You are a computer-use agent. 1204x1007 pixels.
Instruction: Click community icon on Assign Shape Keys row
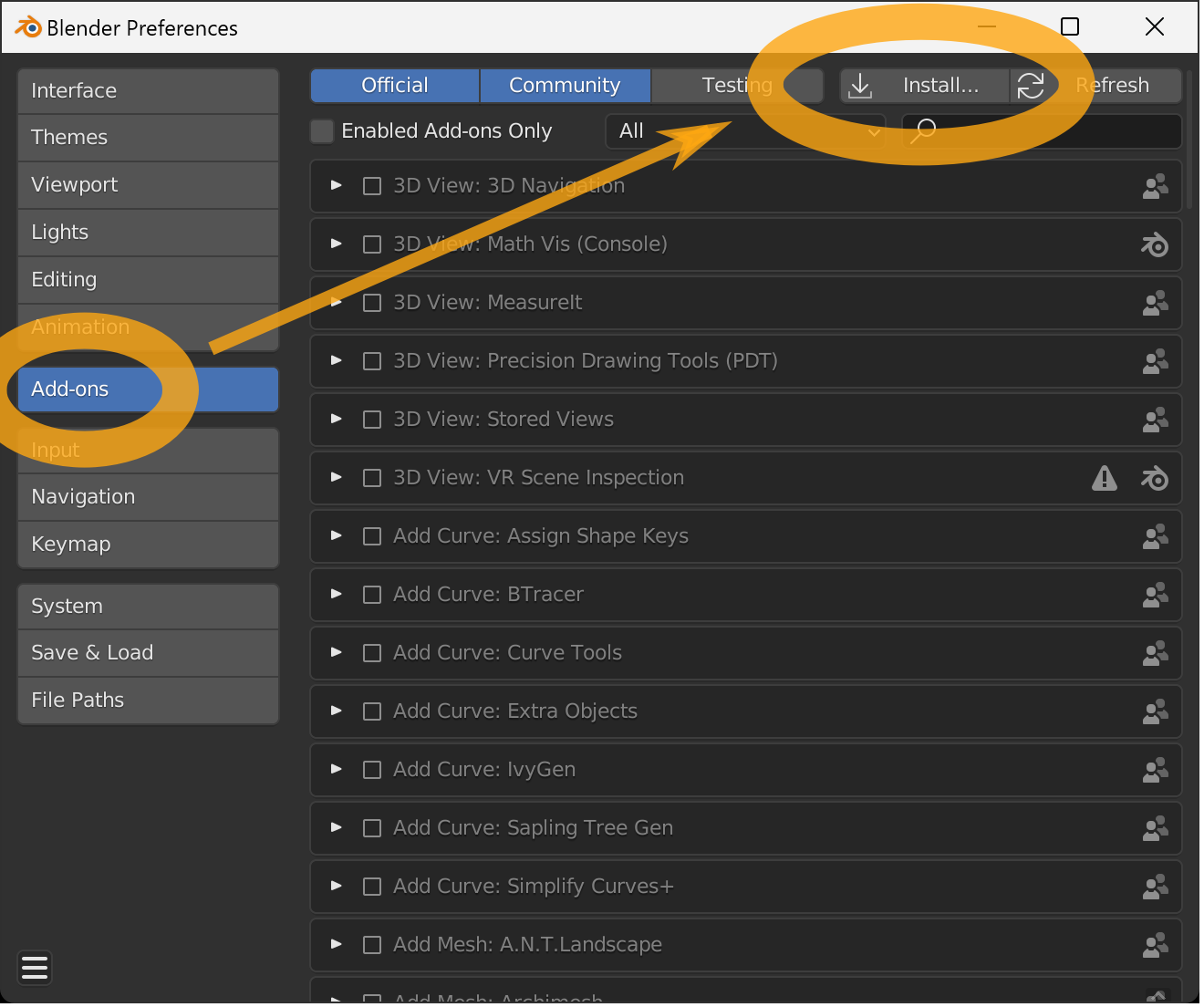click(1156, 536)
